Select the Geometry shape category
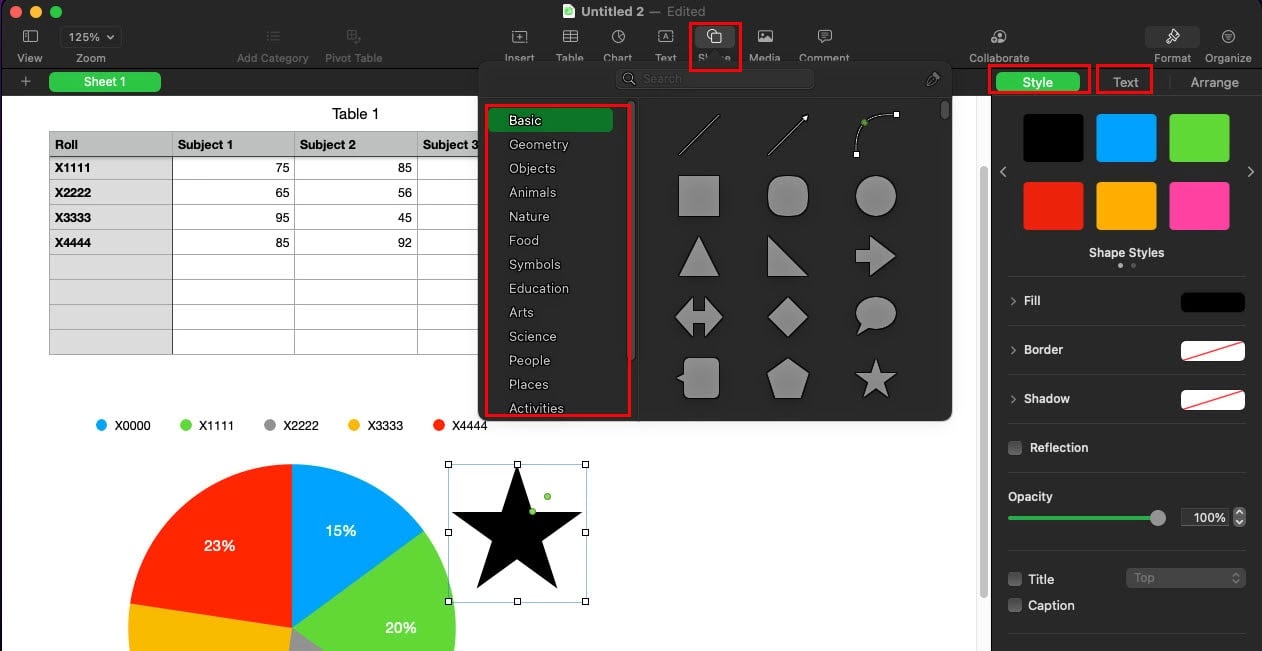1262x651 pixels. coord(538,144)
